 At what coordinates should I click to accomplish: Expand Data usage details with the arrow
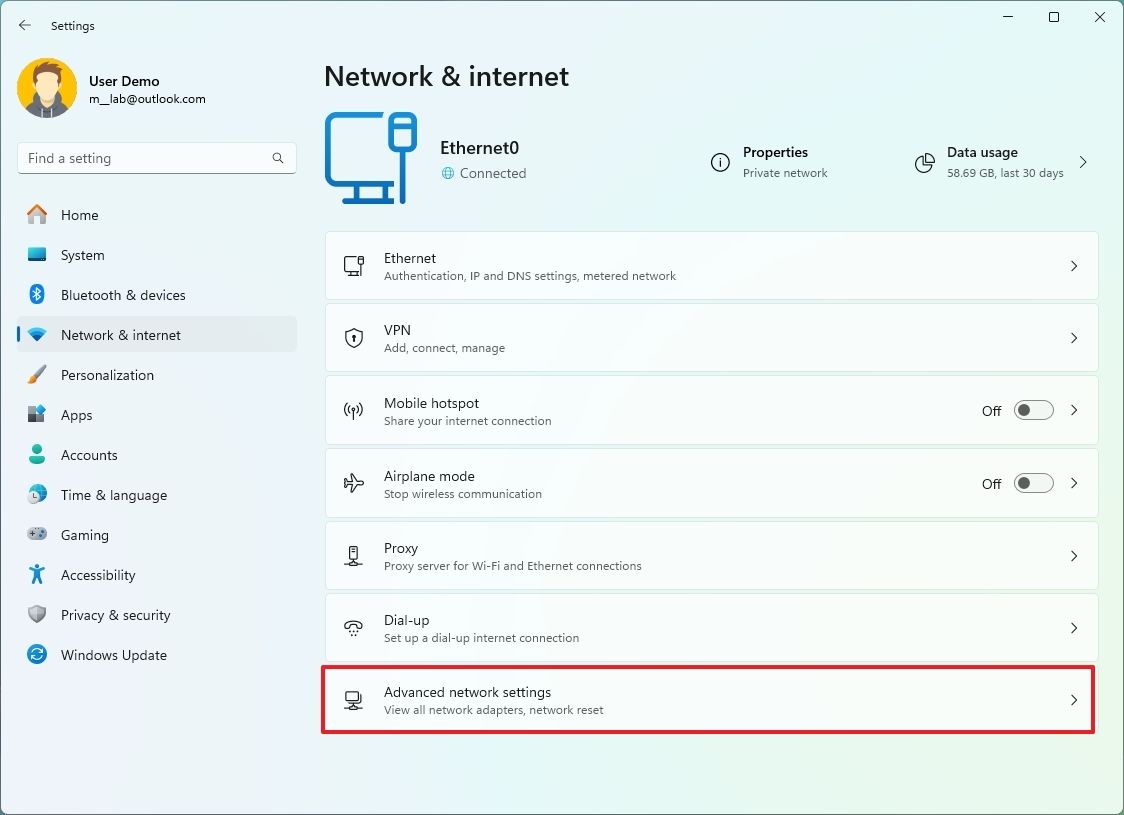coord(1083,162)
